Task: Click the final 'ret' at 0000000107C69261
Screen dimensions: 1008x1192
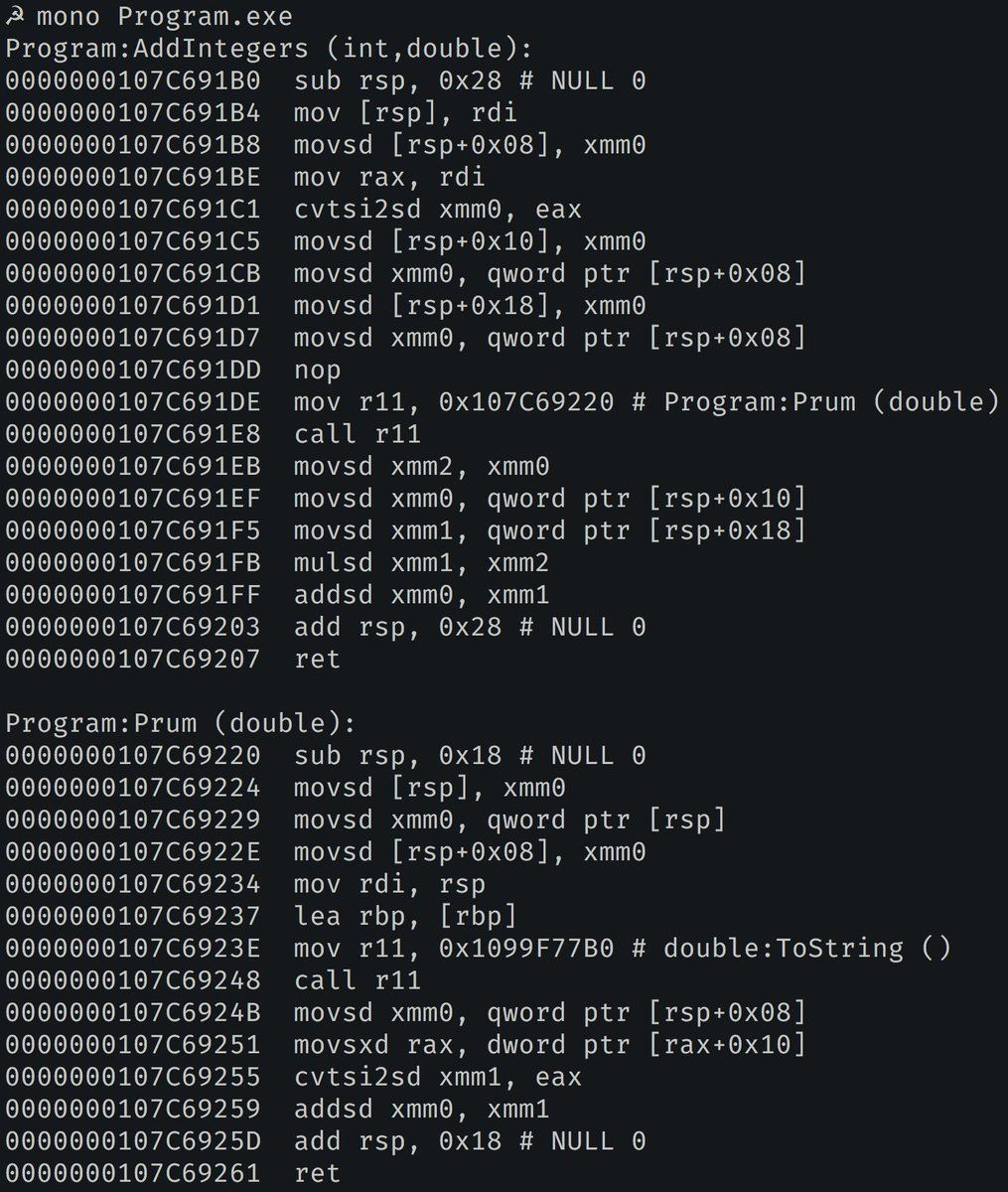Action: [318, 1173]
